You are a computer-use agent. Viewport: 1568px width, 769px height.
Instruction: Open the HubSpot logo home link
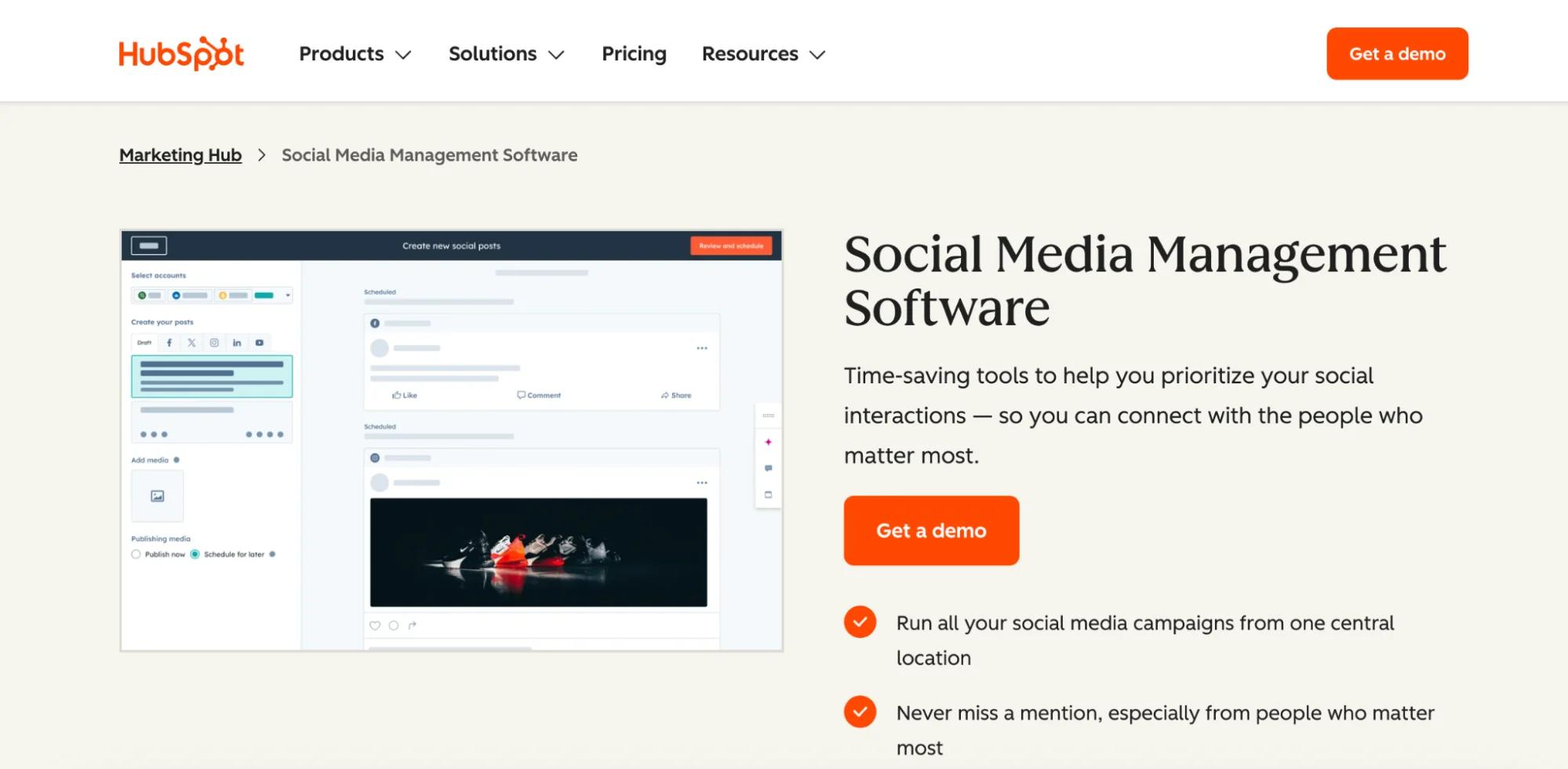click(181, 53)
